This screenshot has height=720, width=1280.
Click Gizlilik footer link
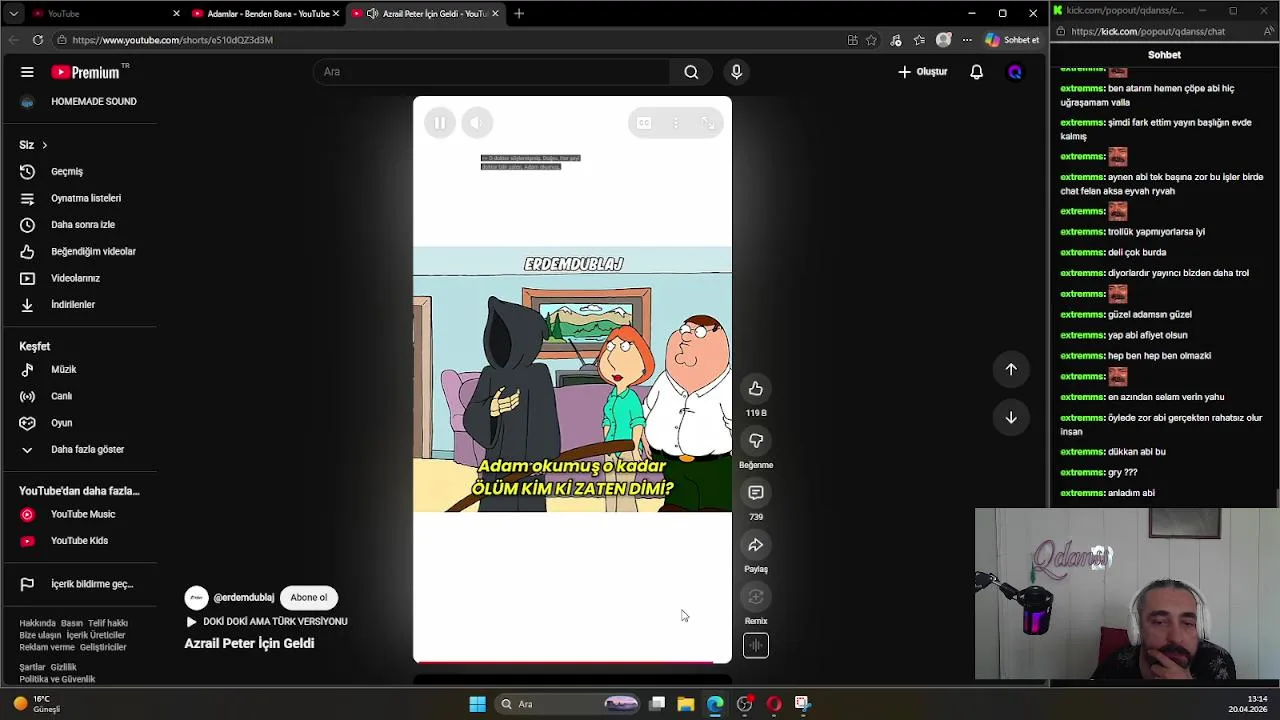pos(63,667)
